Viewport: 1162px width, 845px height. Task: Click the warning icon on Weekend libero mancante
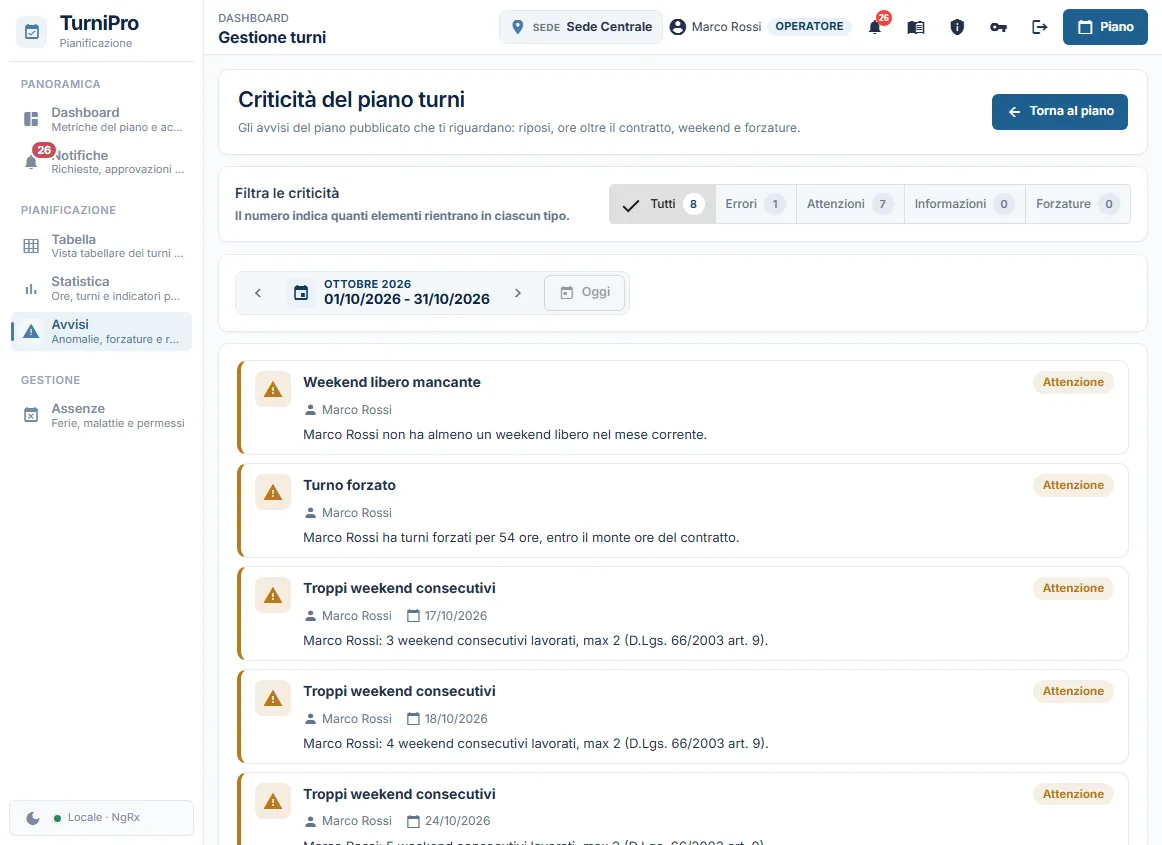pyautogui.click(x=273, y=390)
